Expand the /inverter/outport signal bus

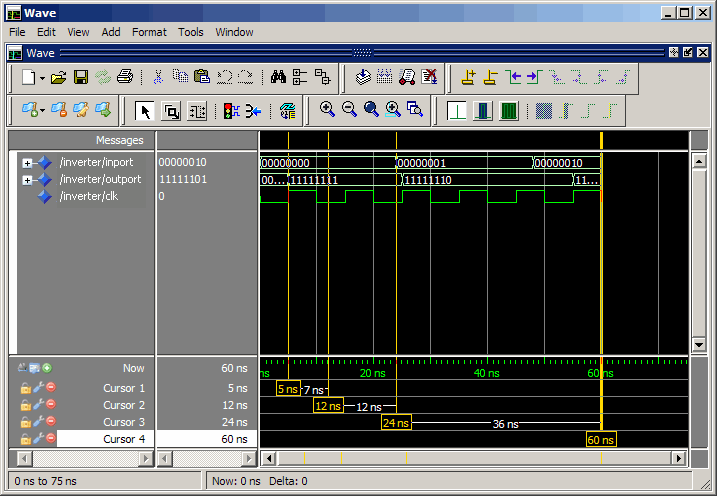[28, 180]
